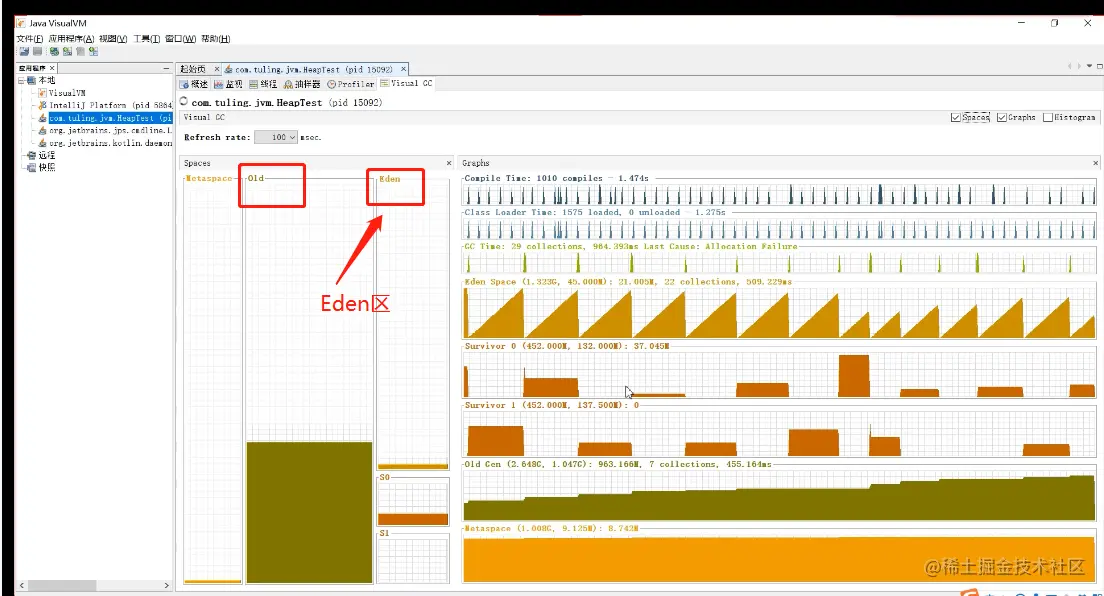Close the com.tuling.jvm.HeapTest tab
This screenshot has width=1104, height=596.
tap(403, 69)
